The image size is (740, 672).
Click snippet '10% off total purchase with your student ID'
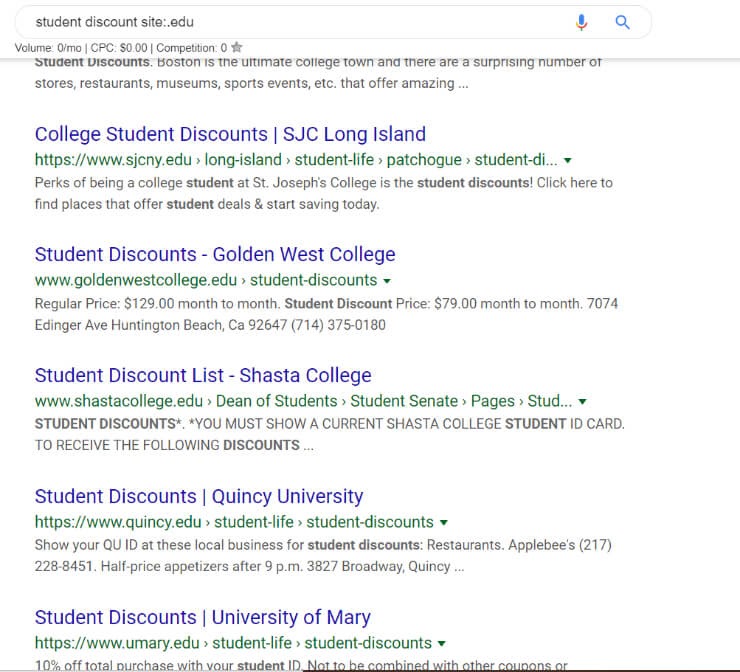coord(301,665)
